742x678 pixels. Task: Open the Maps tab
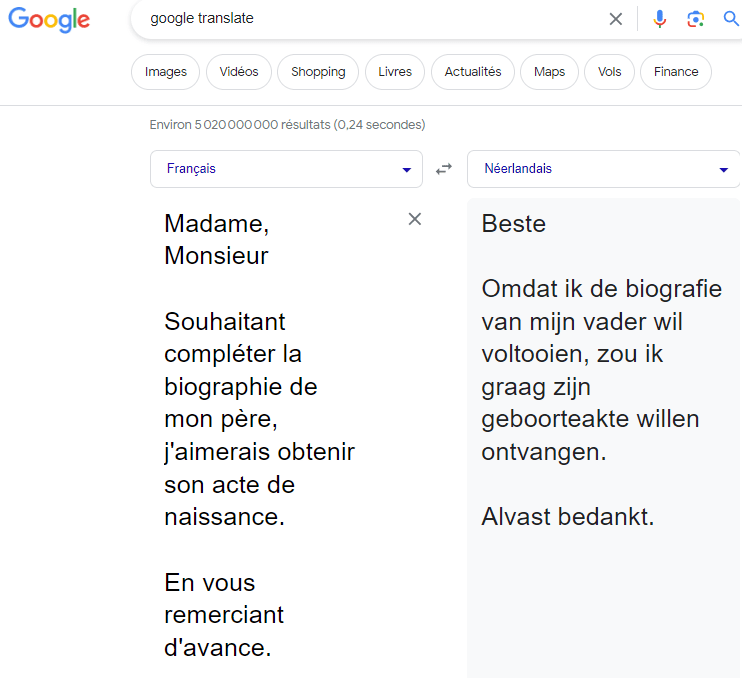point(549,72)
